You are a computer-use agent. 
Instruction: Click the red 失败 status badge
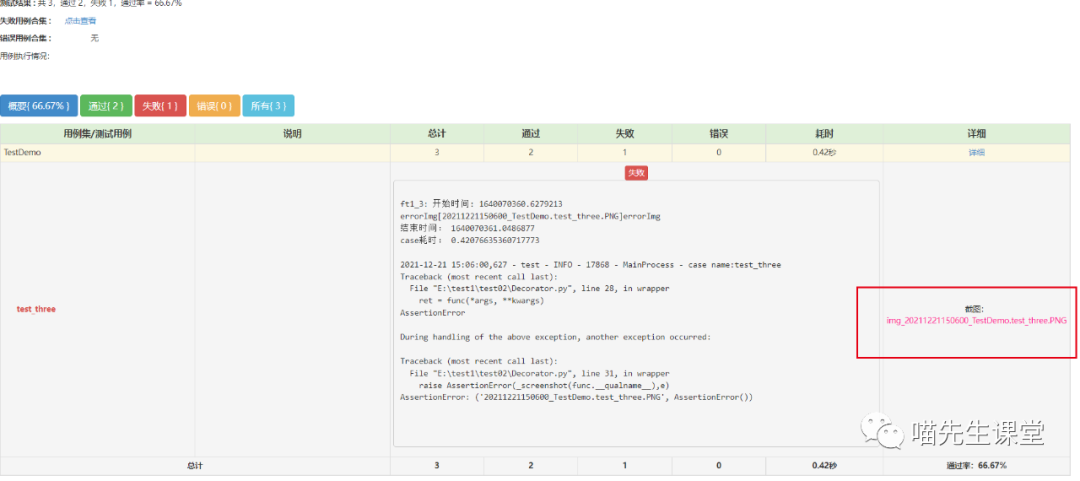coord(636,173)
